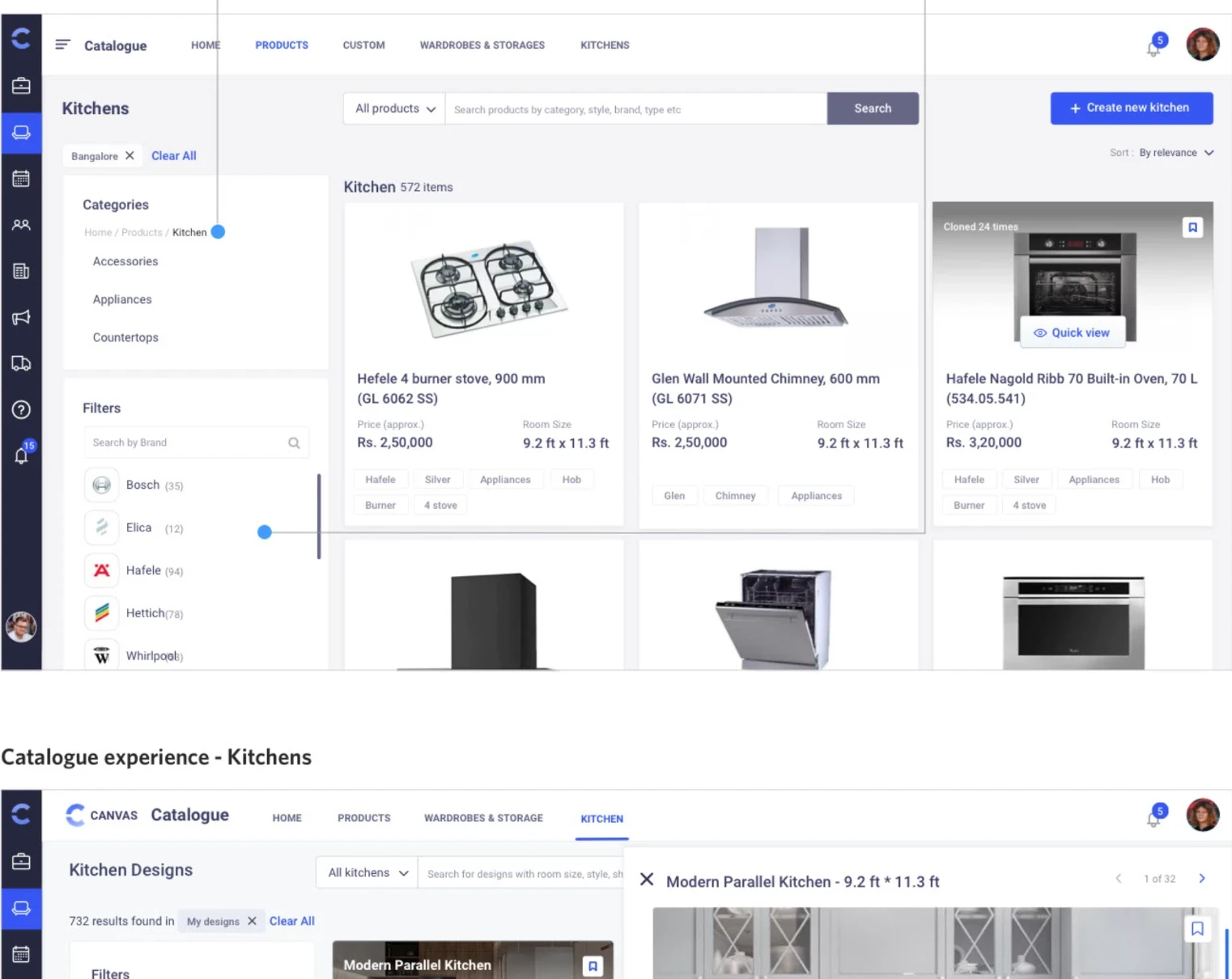Bookmark the Modern Parallel Kitchen thumbnail card
Screen dimensions: 1232x979
point(593,966)
